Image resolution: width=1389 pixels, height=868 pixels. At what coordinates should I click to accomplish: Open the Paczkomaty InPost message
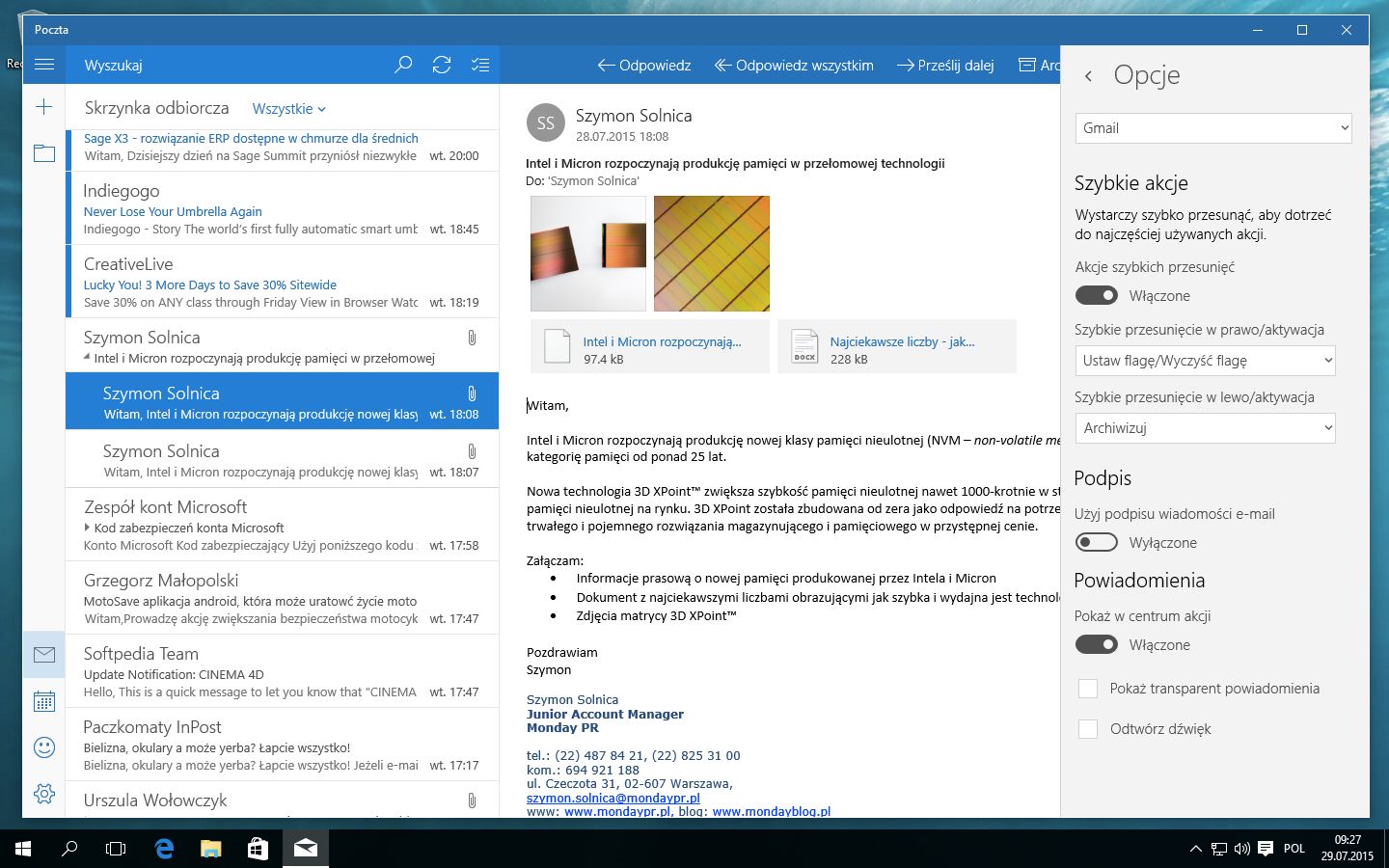[282, 745]
